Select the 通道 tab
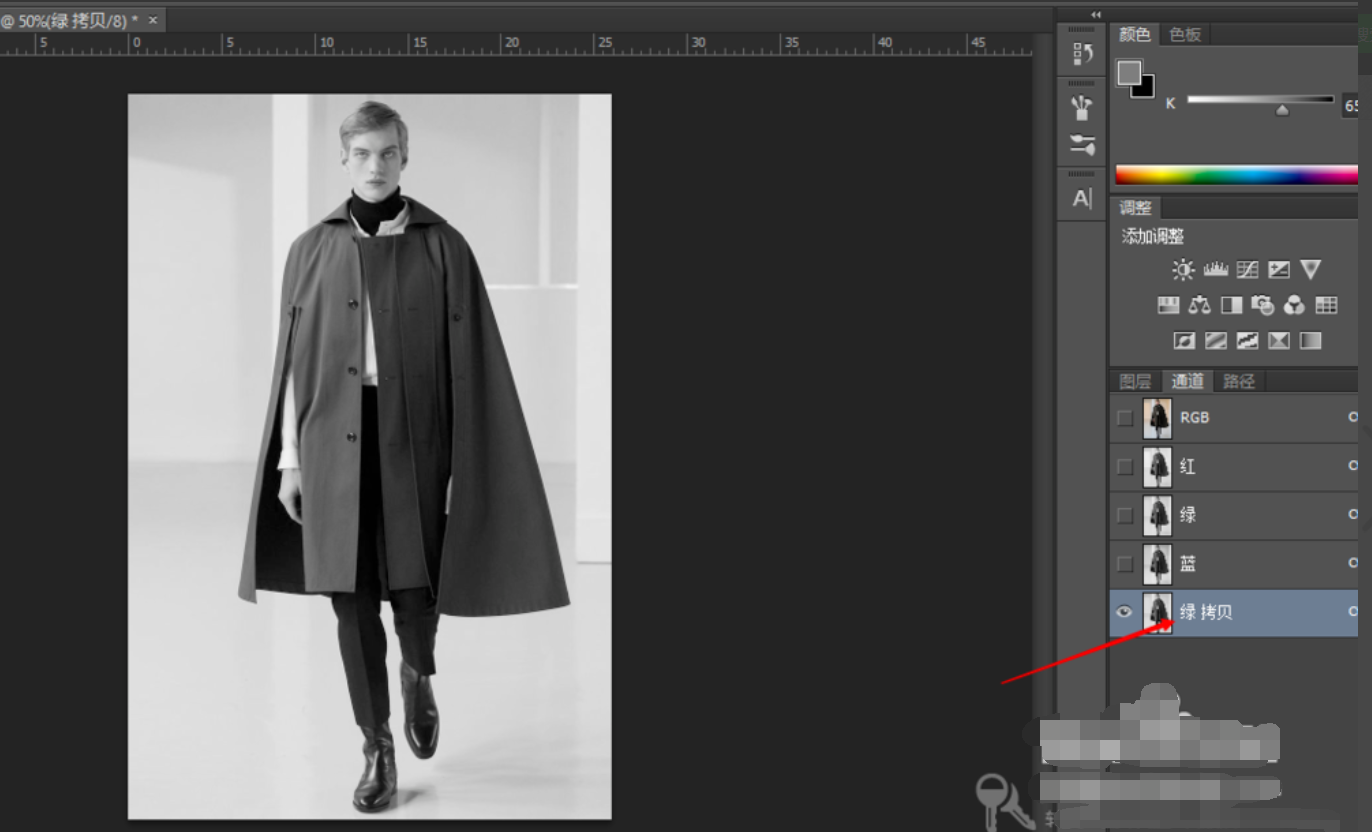 tap(1187, 381)
